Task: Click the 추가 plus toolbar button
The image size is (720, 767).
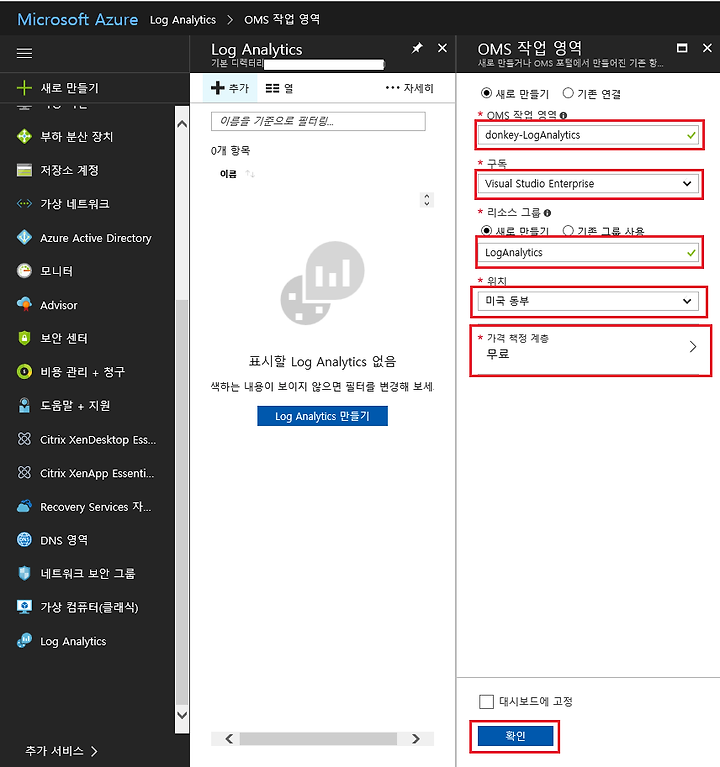Action: [x=230, y=88]
